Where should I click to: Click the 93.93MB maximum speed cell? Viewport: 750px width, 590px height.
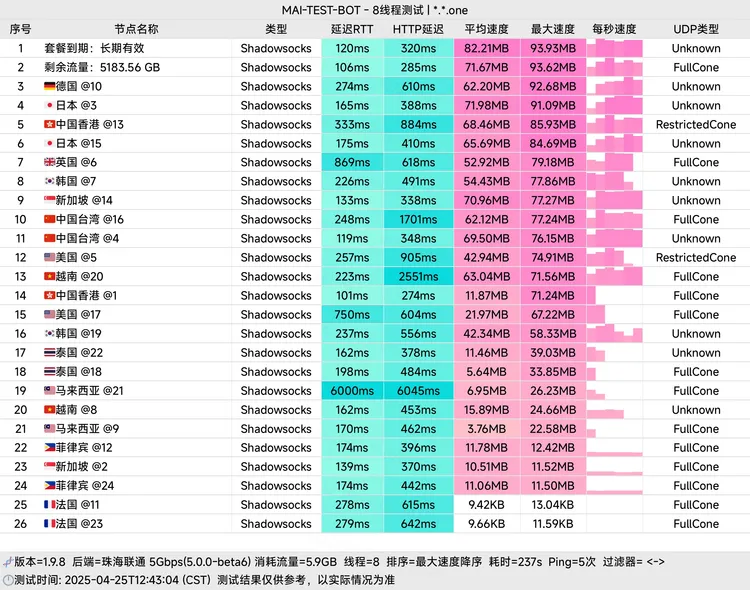tap(552, 48)
